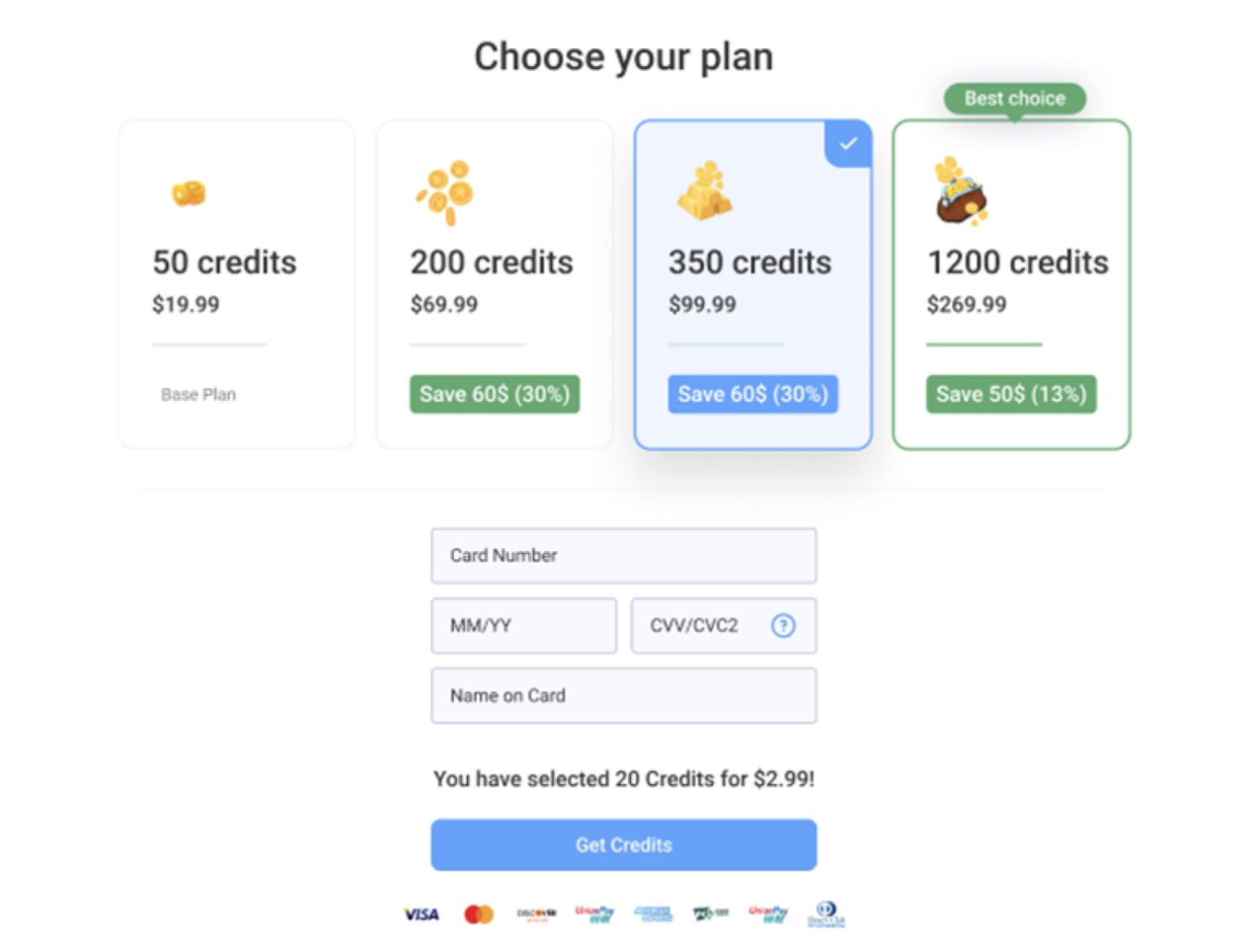1252x952 pixels.
Task: Click the coin purse icon on 1200 credits
Action: (x=960, y=192)
